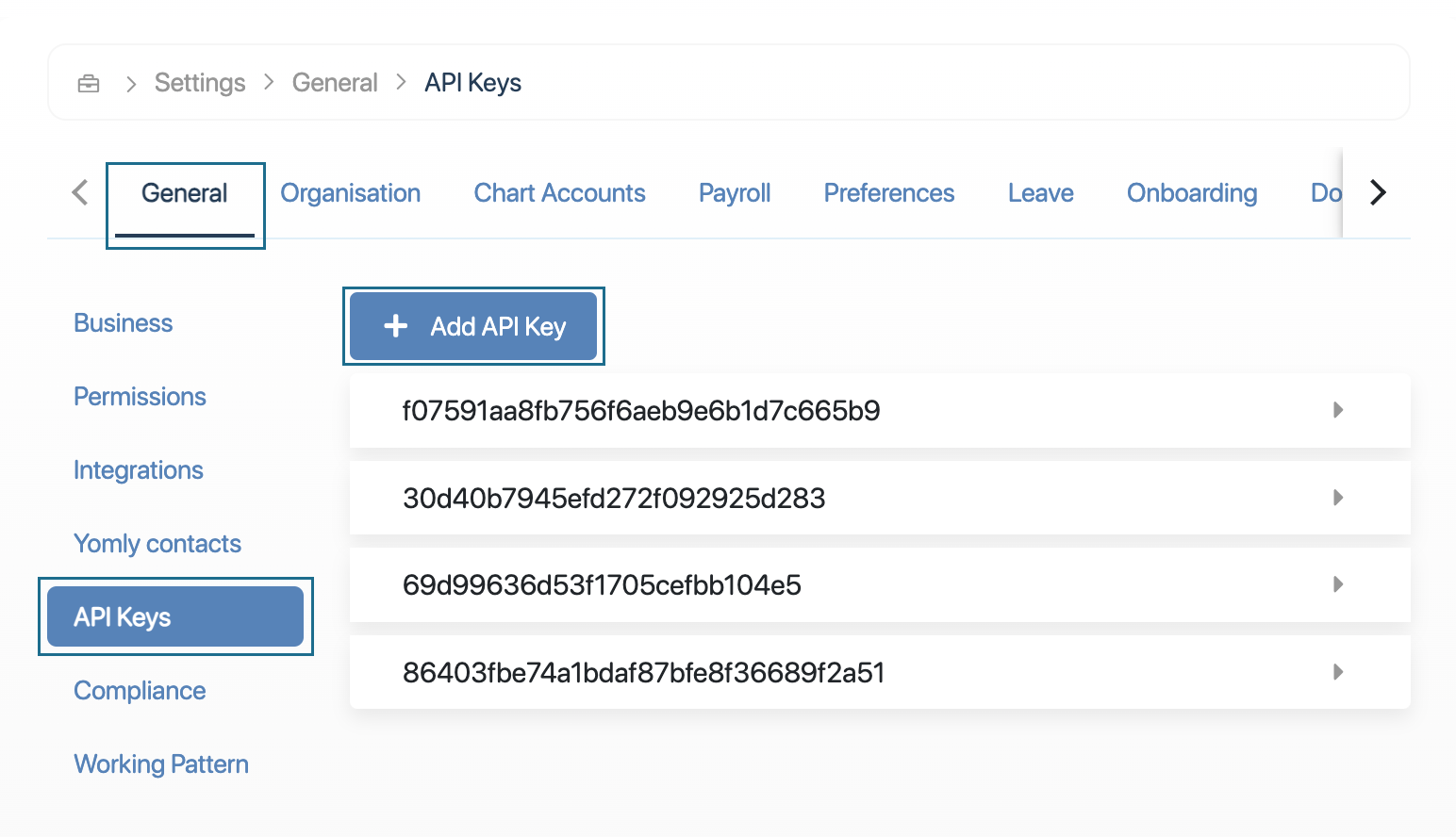Click the briefcase home icon in breadcrumb
This screenshot has height=837, width=1456.
pos(89,84)
